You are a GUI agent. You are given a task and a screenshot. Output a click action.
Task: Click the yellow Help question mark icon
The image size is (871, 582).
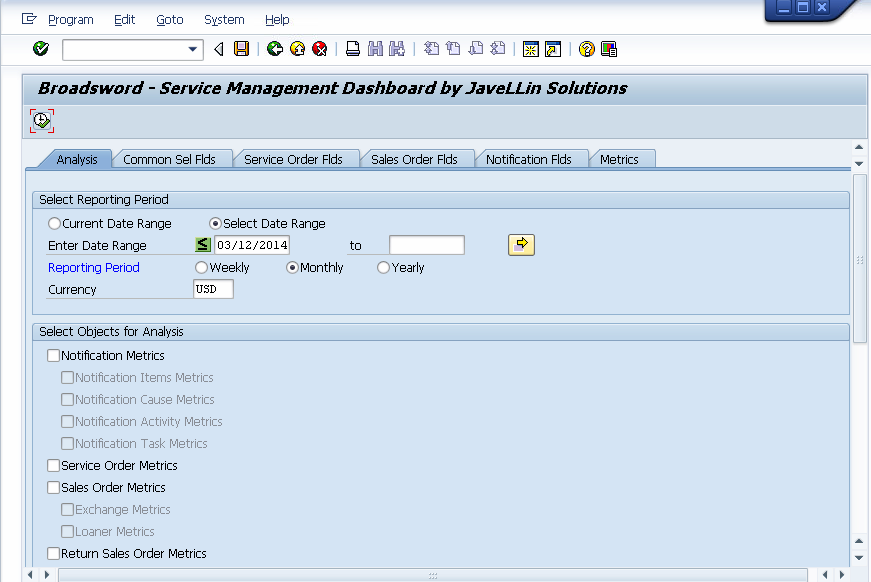[587, 49]
